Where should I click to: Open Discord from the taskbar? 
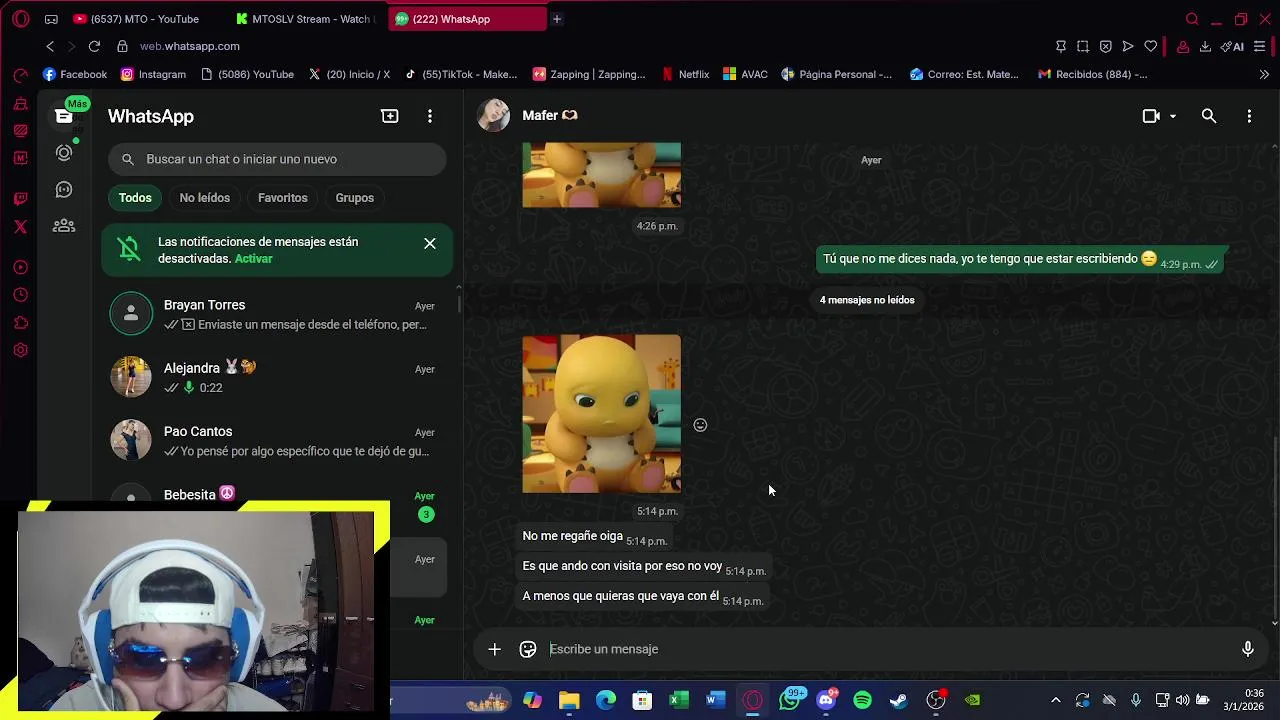coord(826,700)
